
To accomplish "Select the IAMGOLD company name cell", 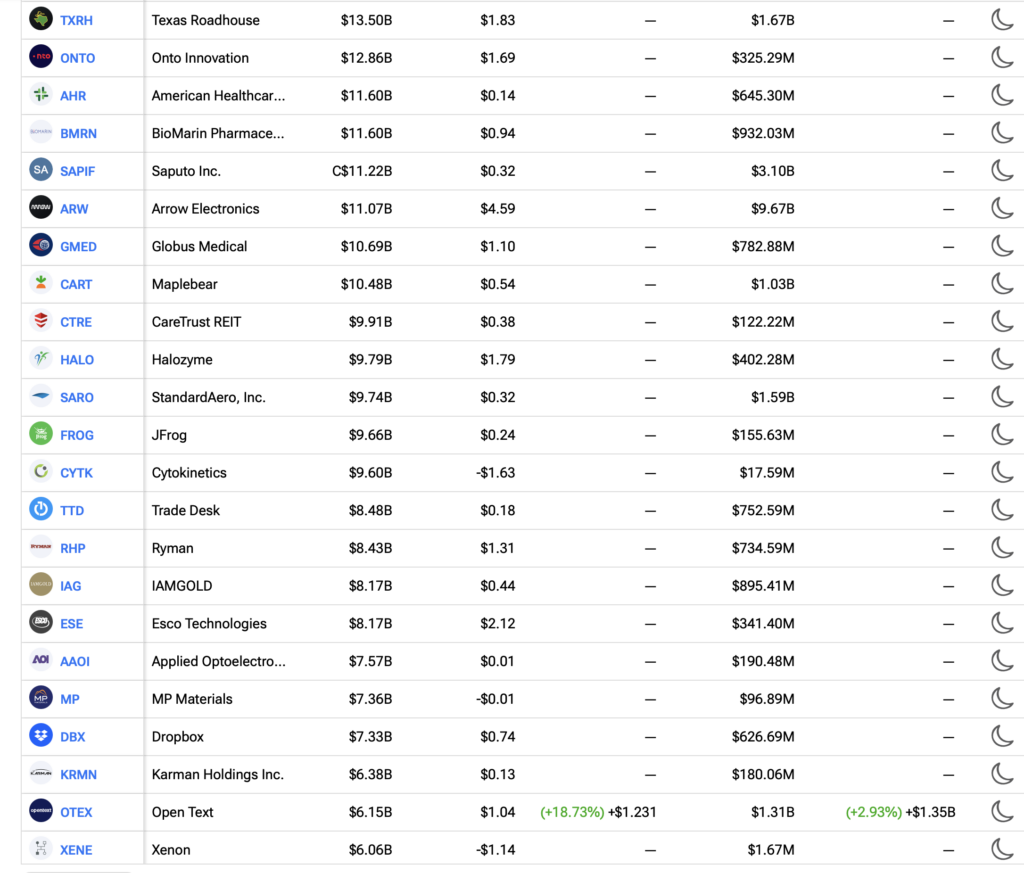I will tap(182, 586).
